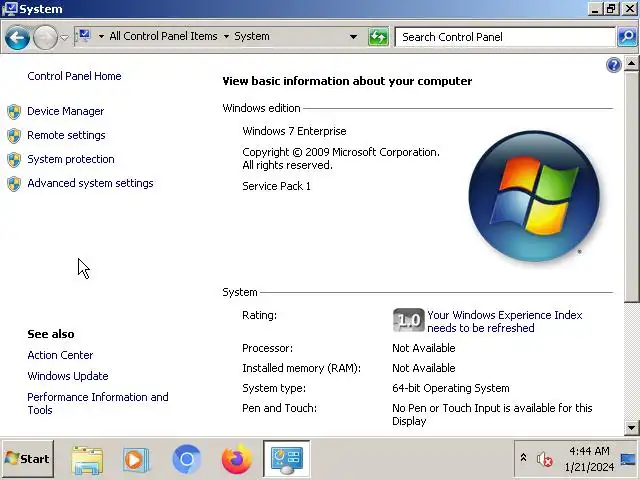The height and width of the screenshot is (480, 640).
Task: Click the search magnifier icon
Action: [x=627, y=37]
